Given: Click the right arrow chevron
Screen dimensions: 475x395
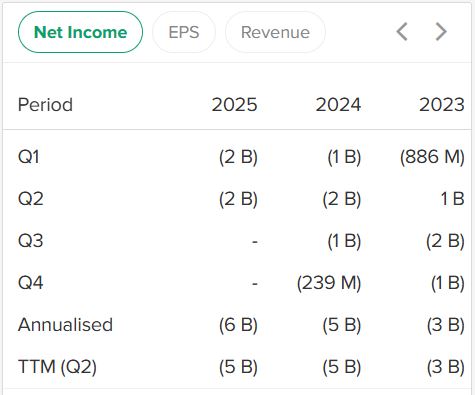Looking at the screenshot, I should click(441, 32).
